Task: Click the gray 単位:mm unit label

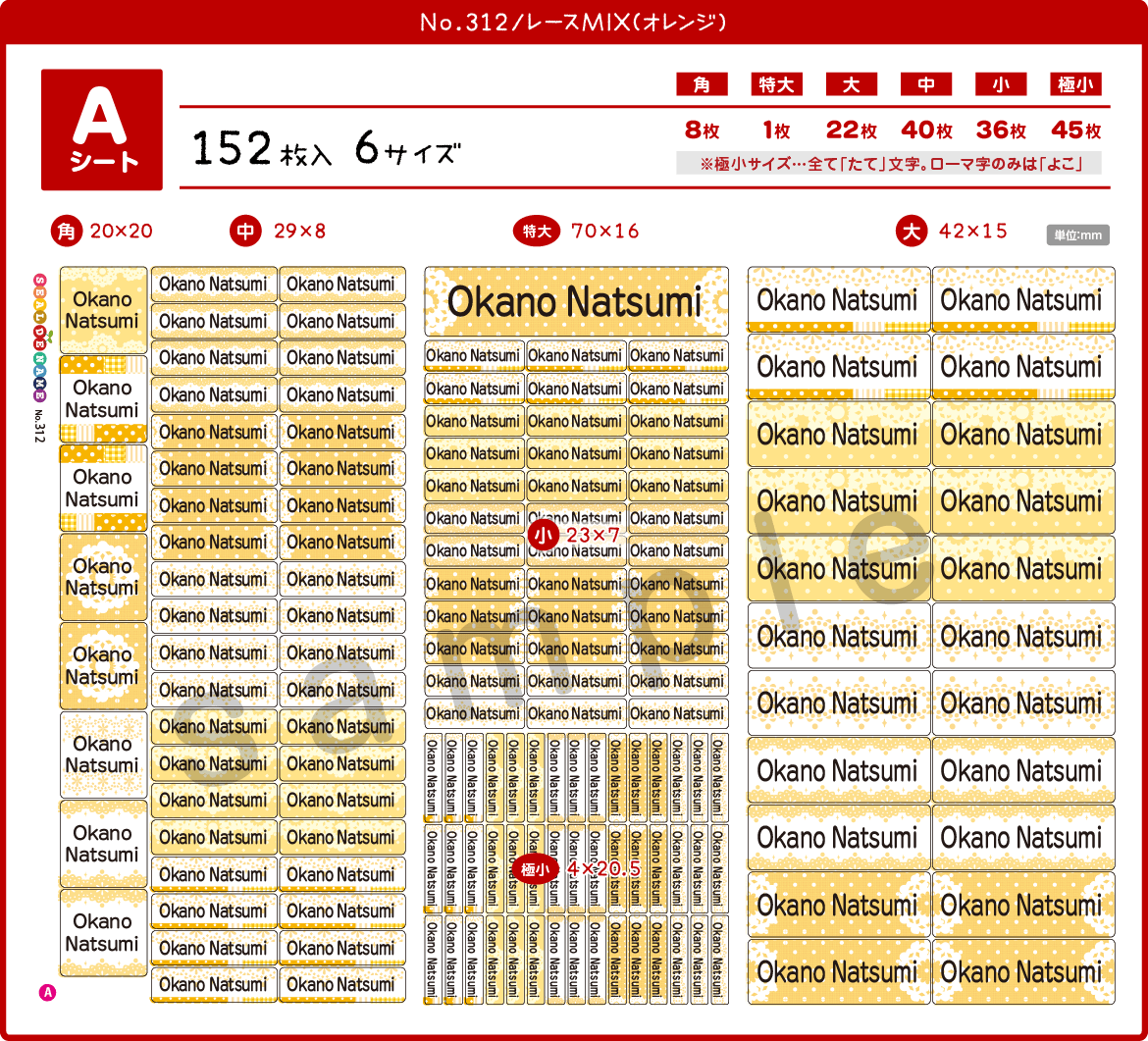Action: 1077,235
